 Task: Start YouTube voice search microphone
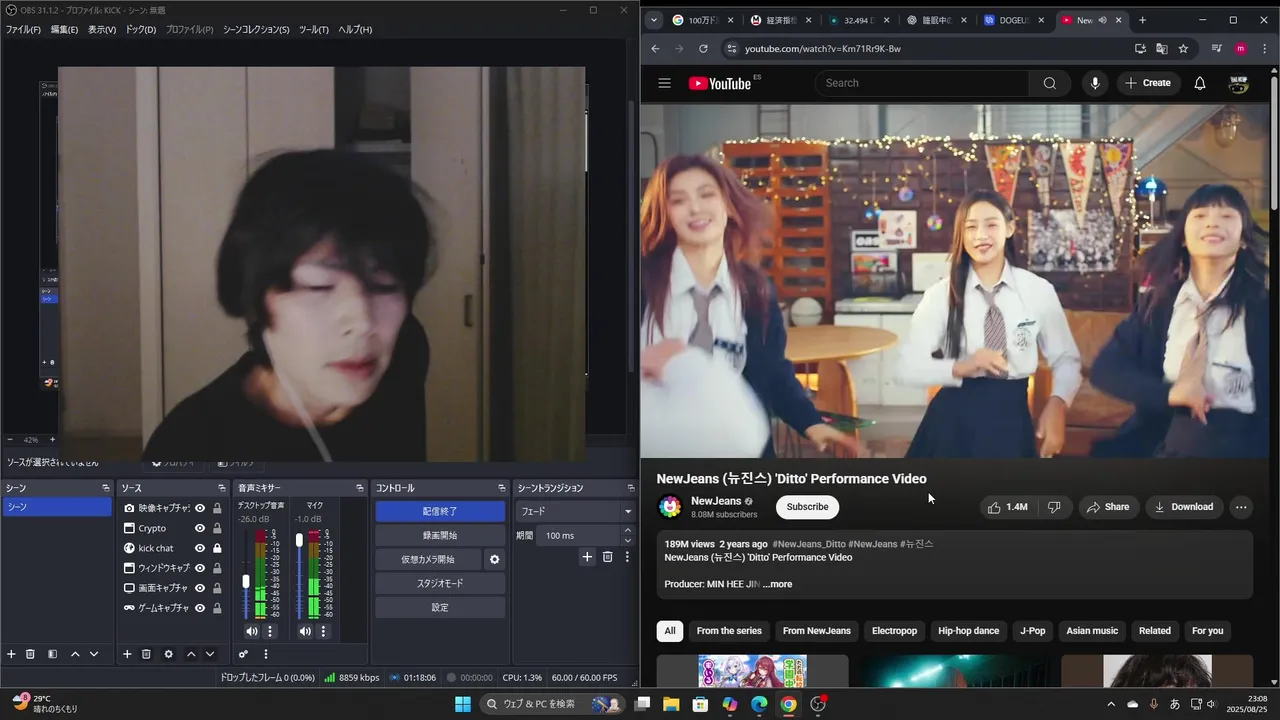coord(1095,83)
